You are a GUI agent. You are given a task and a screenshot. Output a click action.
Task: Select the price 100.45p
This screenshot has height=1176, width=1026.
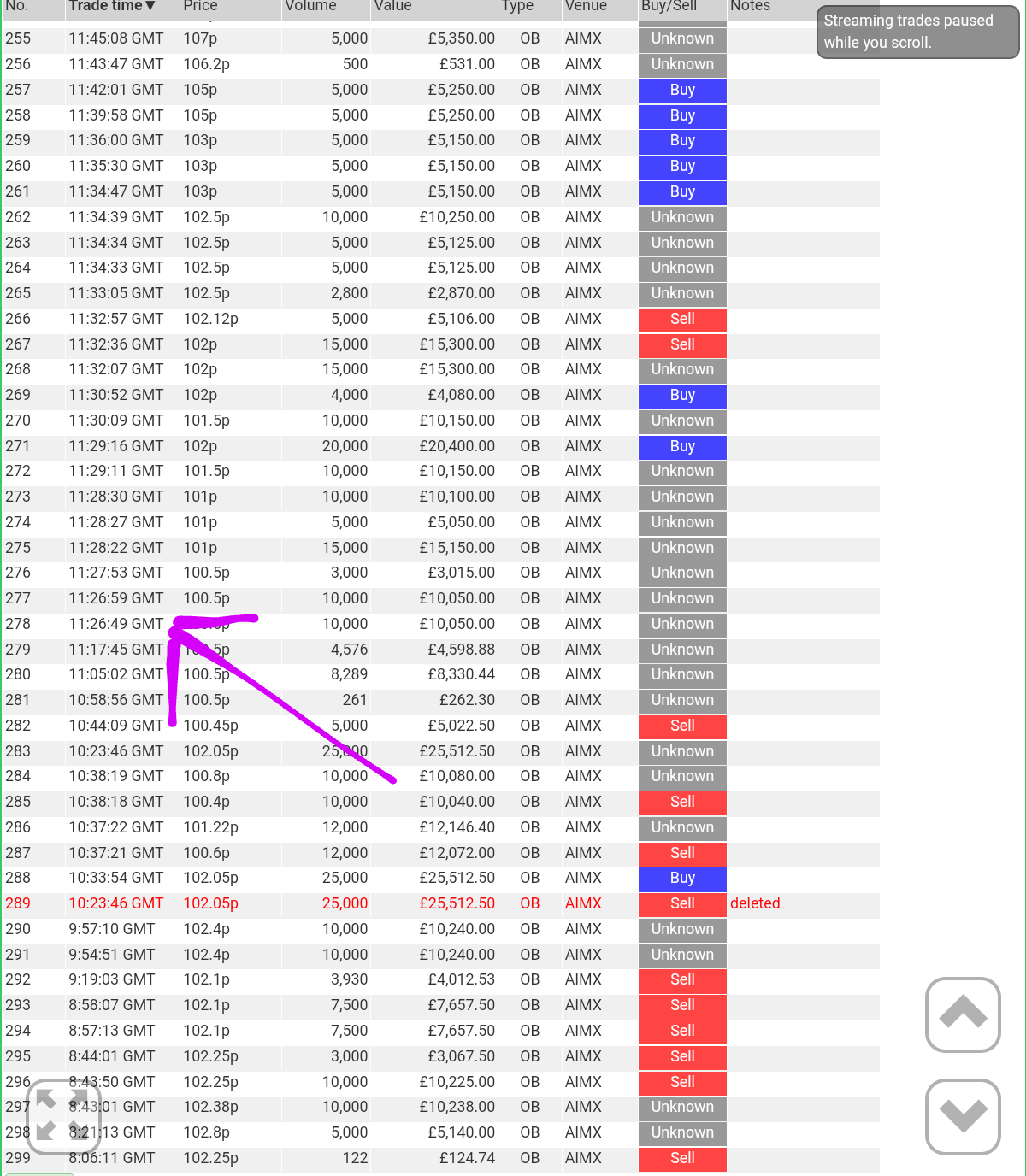point(210,726)
